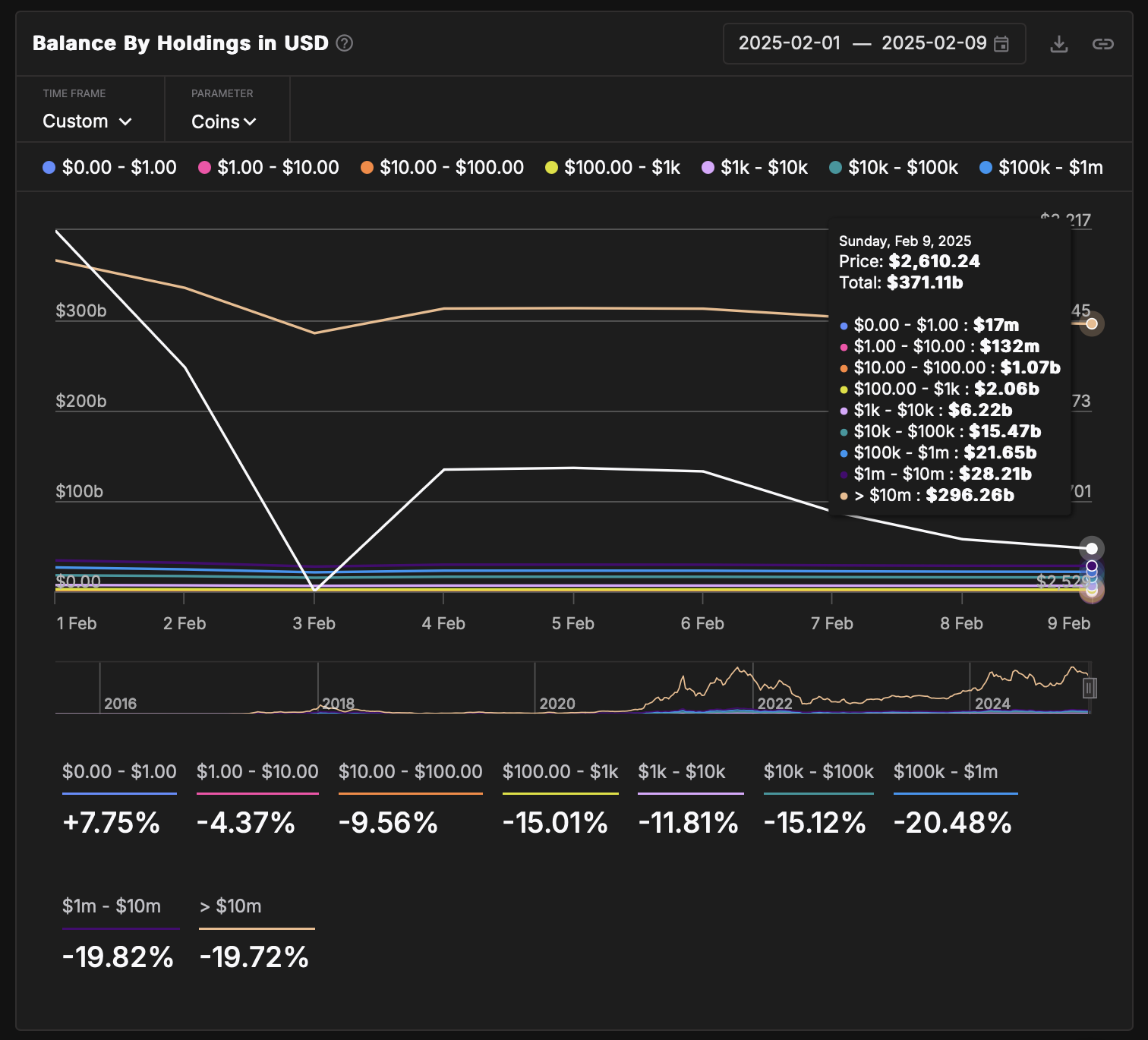The image size is (1148, 1040).
Task: Select the $1m - $10m summary tab
Action: tap(112, 906)
